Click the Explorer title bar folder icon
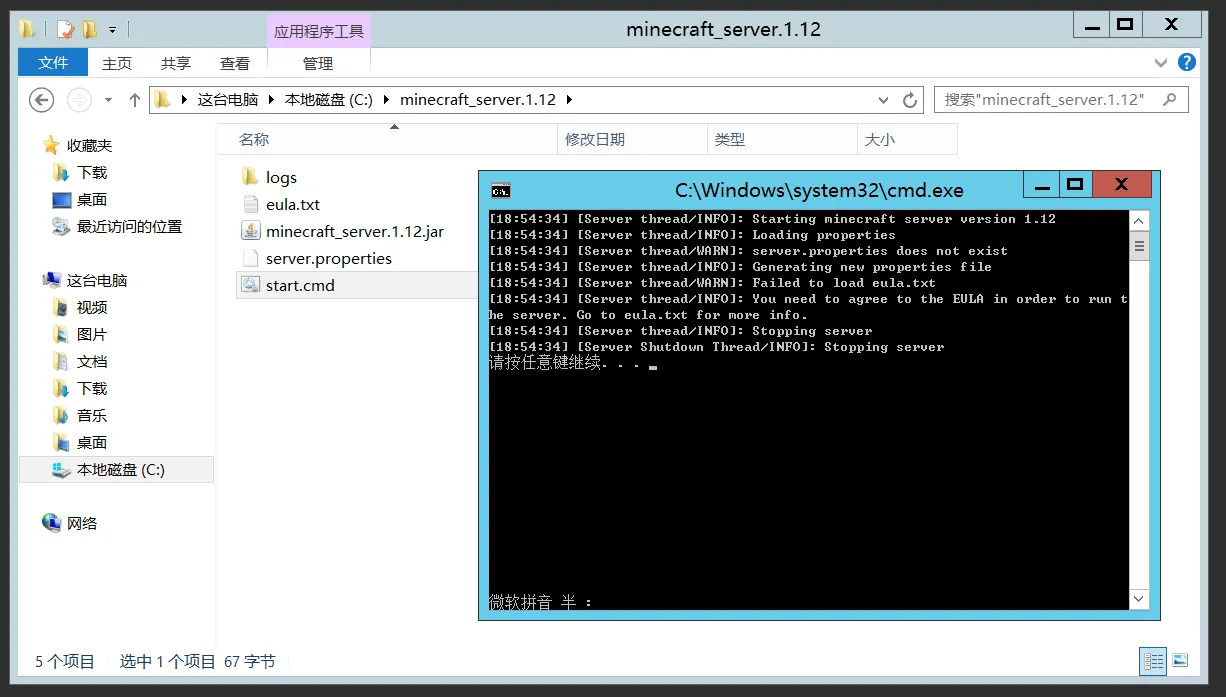 28,29
